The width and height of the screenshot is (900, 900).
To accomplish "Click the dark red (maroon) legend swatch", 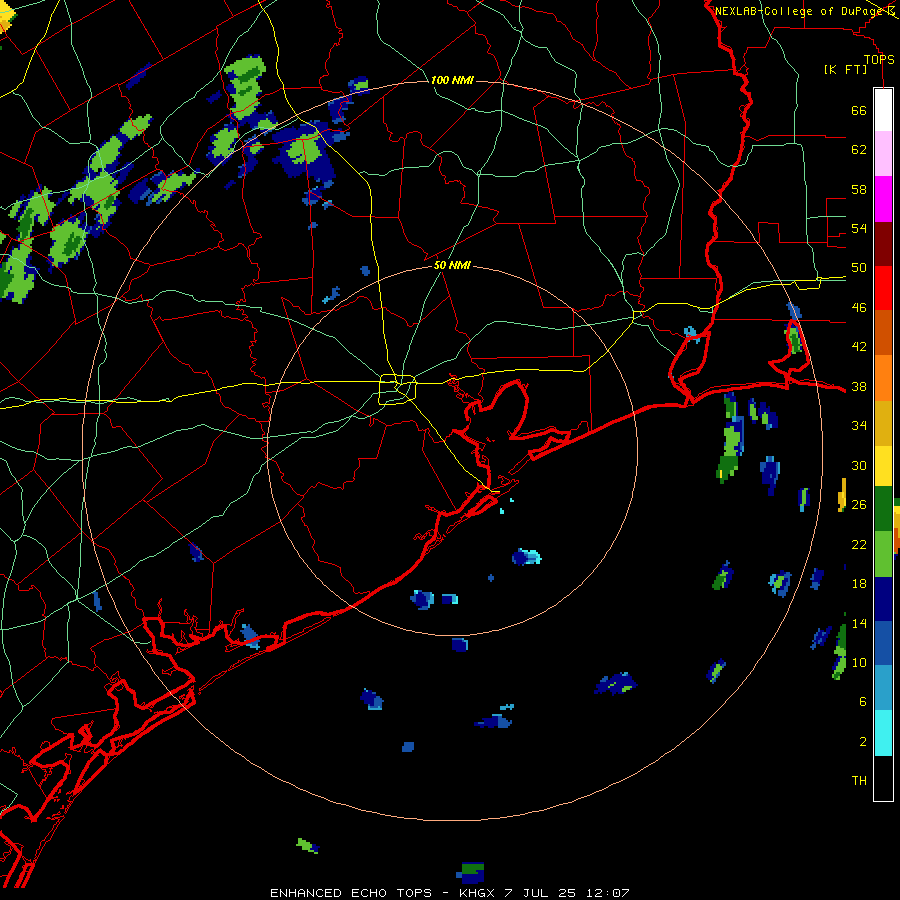I will click(883, 243).
